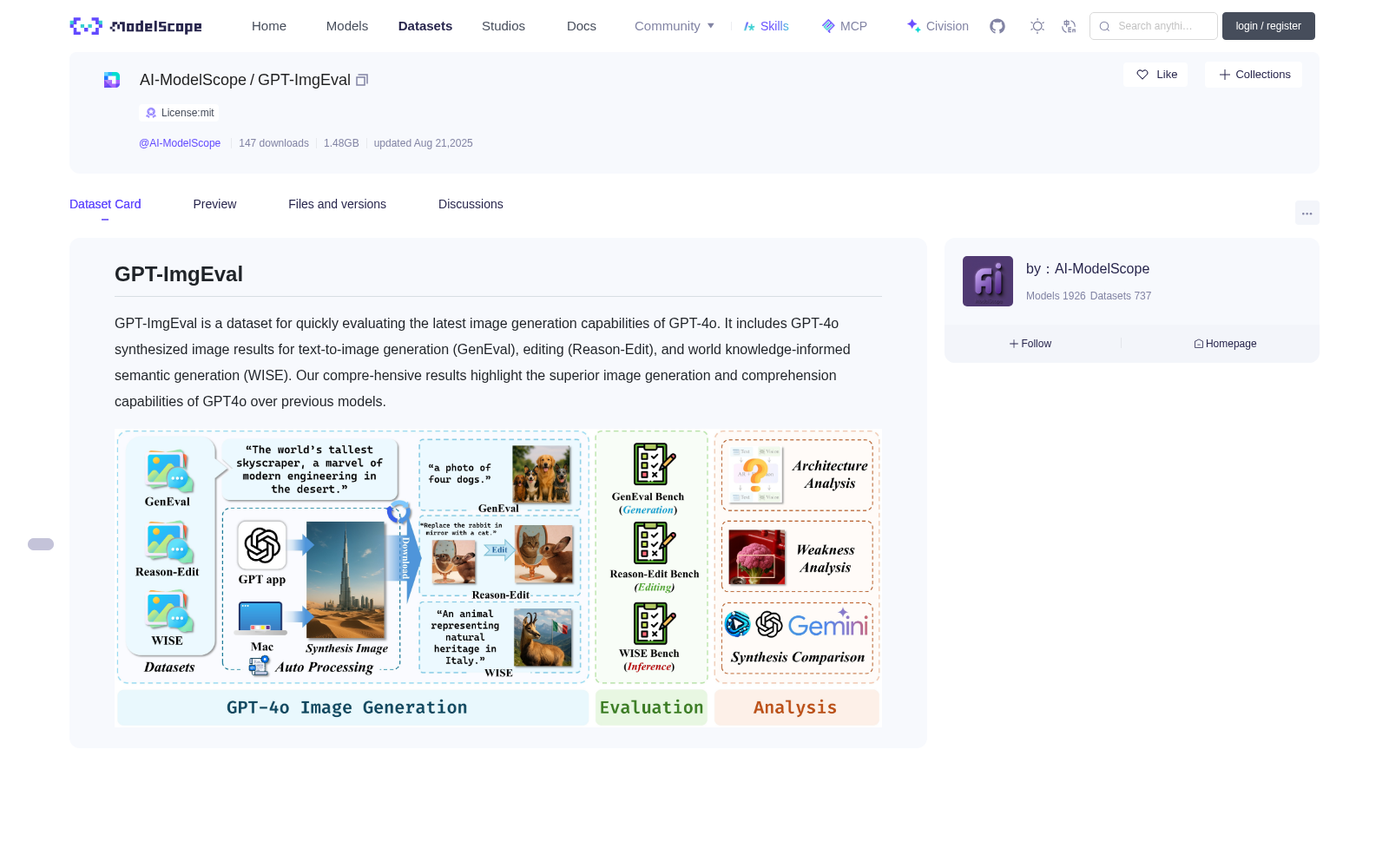Open the three-dot more options menu
1389x868 pixels.
pos(1307,213)
